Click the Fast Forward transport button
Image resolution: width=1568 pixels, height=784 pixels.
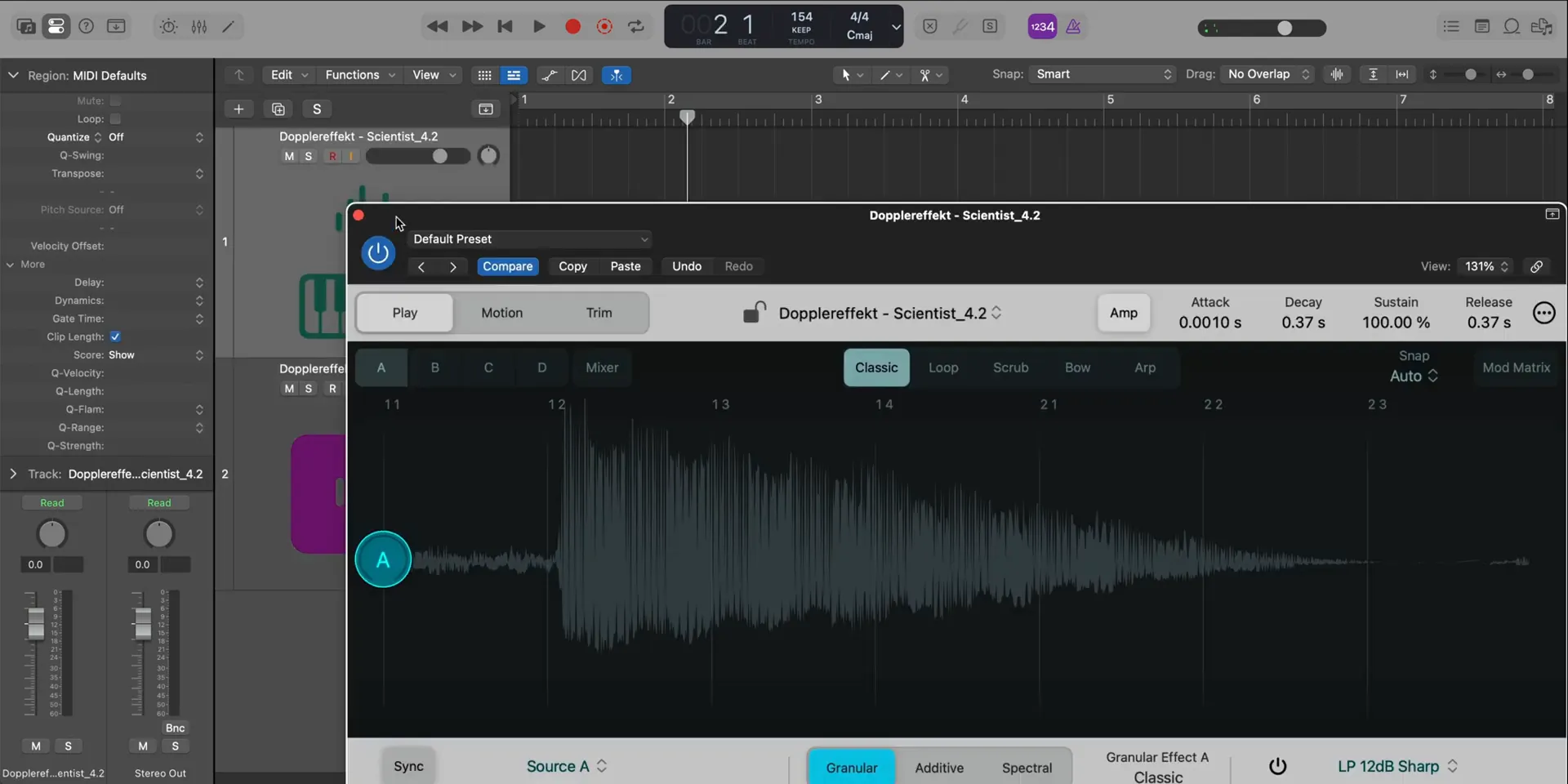(x=472, y=26)
